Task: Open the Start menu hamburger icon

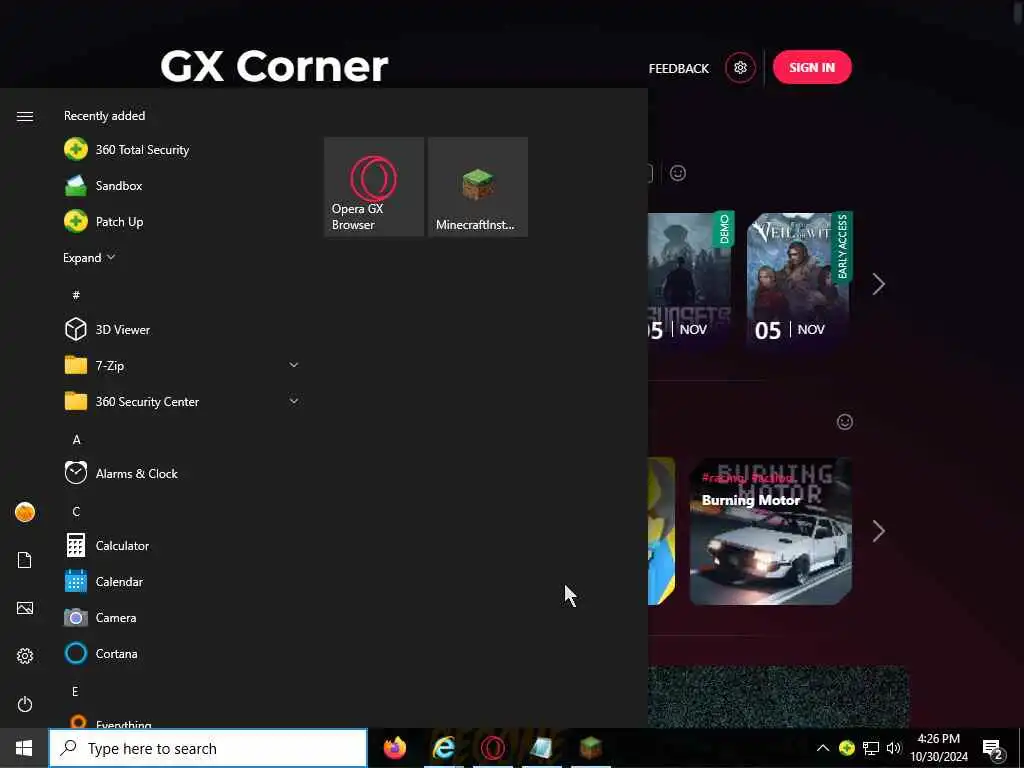Action: click(x=25, y=116)
